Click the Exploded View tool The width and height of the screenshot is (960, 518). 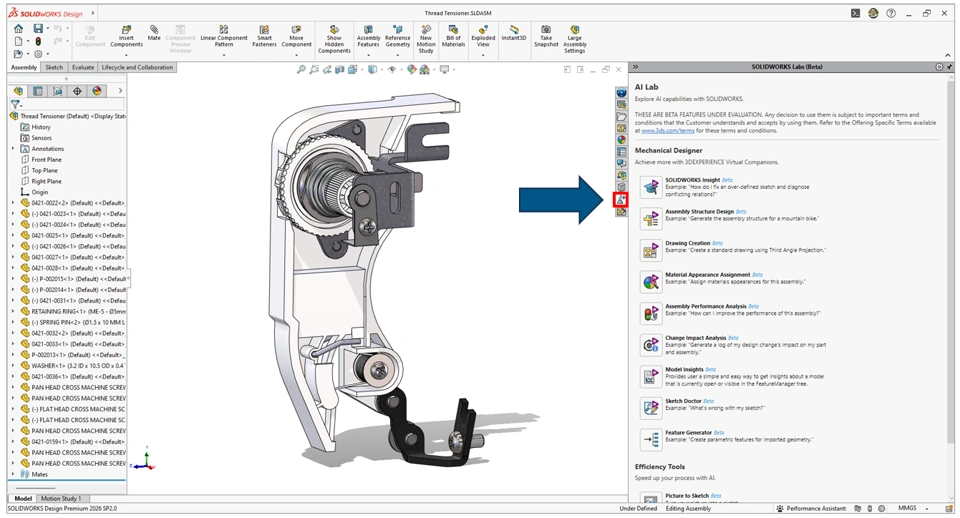483,36
